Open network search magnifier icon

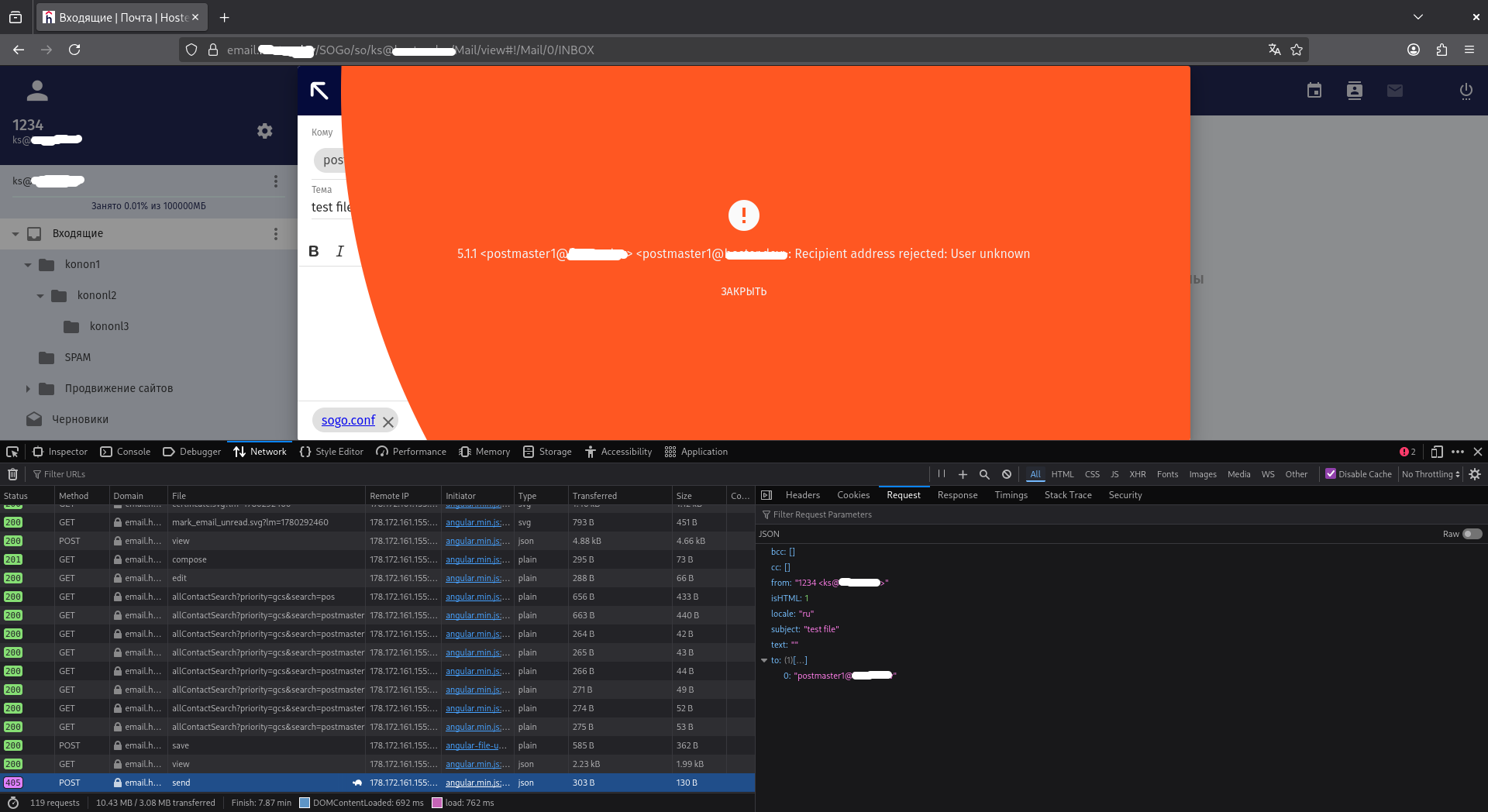pos(984,474)
